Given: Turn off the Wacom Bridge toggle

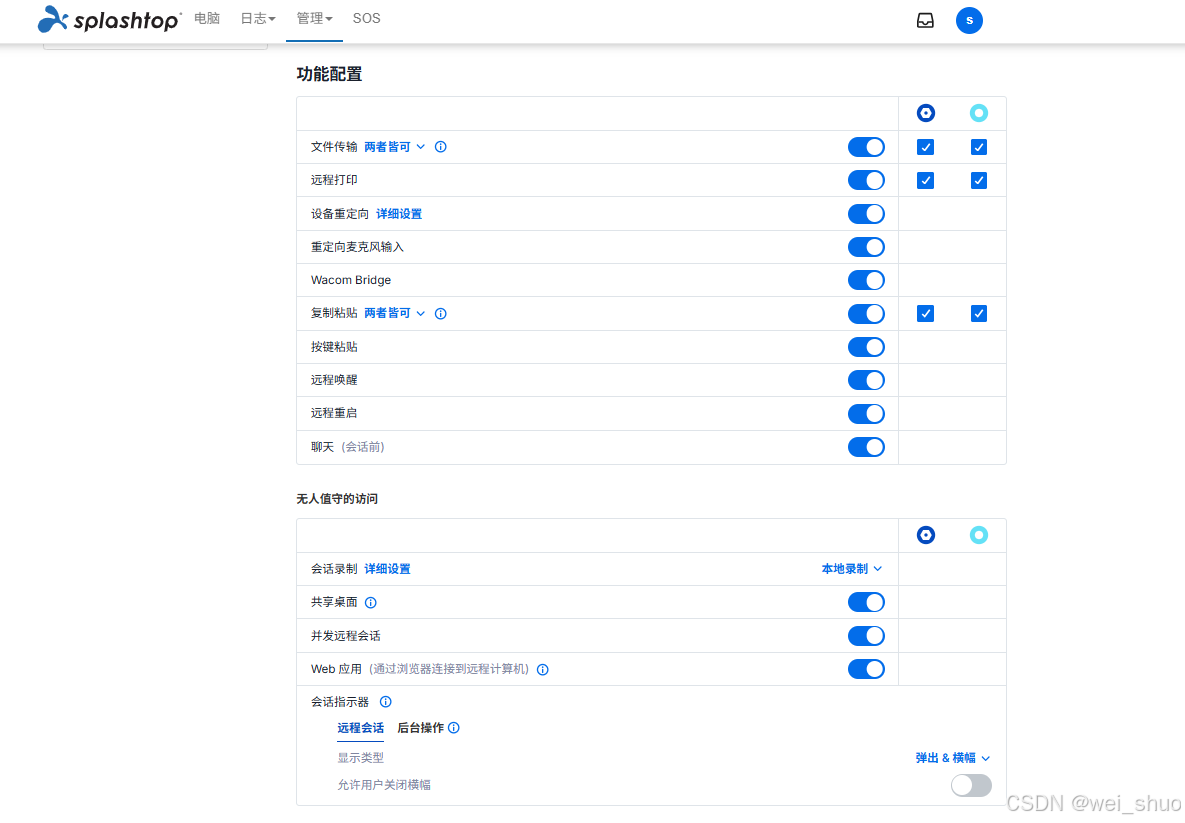Looking at the screenshot, I should [x=866, y=280].
